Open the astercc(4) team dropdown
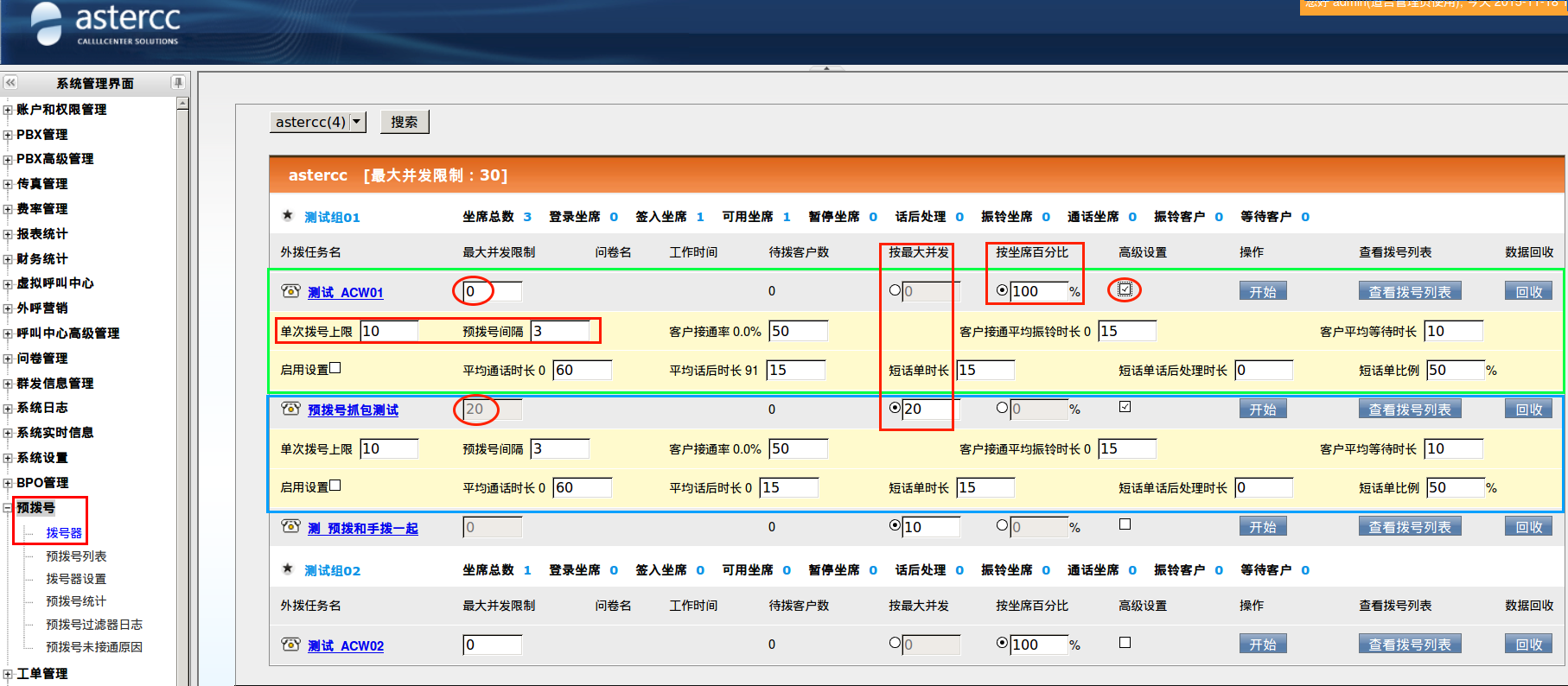The width and height of the screenshot is (1568, 686). click(x=356, y=122)
